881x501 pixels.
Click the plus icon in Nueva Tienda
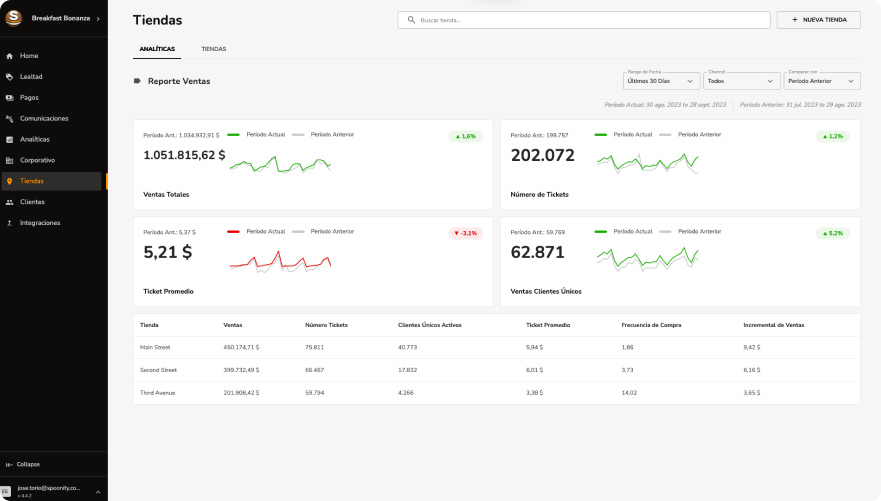pos(794,20)
